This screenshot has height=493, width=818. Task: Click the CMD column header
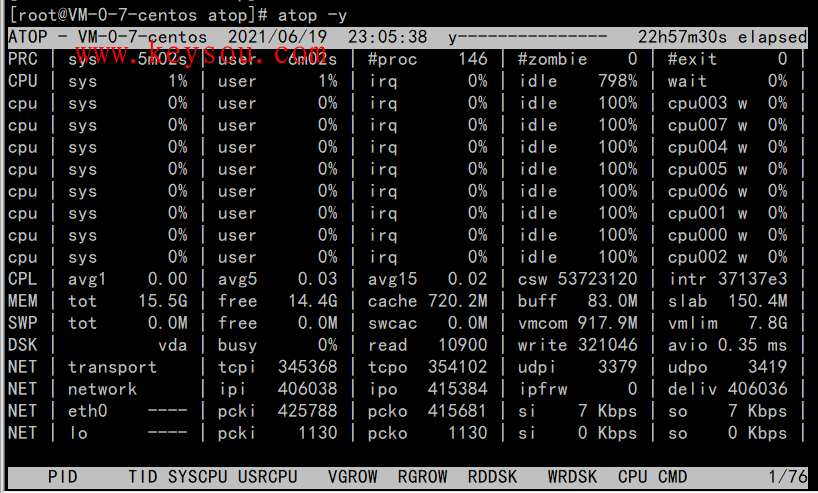(672, 478)
